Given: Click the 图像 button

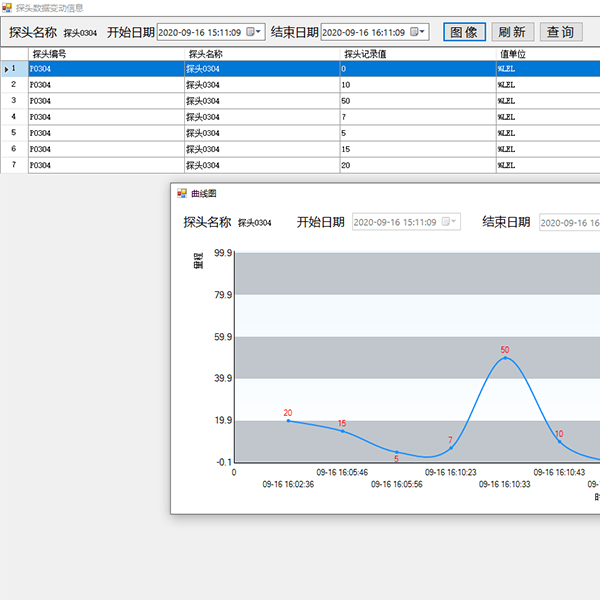Looking at the screenshot, I should click(464, 32).
